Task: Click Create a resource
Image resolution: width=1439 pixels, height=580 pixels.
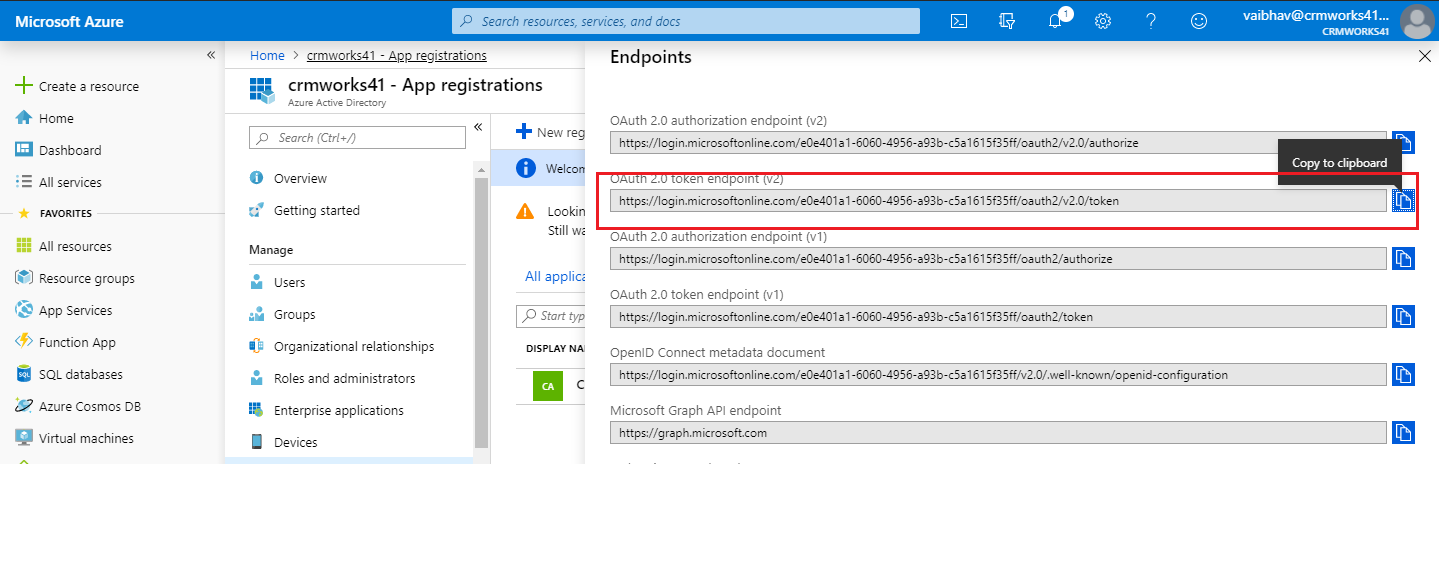Action: pos(77,86)
